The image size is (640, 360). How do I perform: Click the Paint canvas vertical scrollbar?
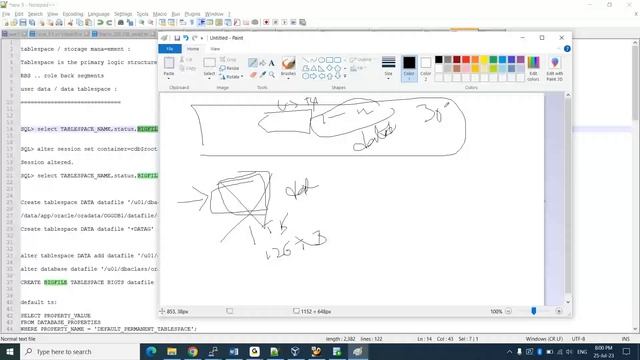click(x=568, y=198)
